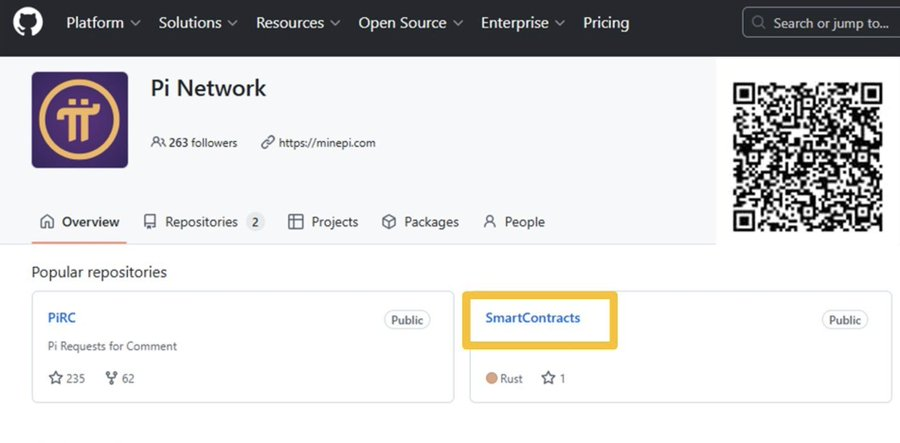The height and width of the screenshot is (443, 900).
Task: Open the Platform dropdown menu
Action: 103,23
